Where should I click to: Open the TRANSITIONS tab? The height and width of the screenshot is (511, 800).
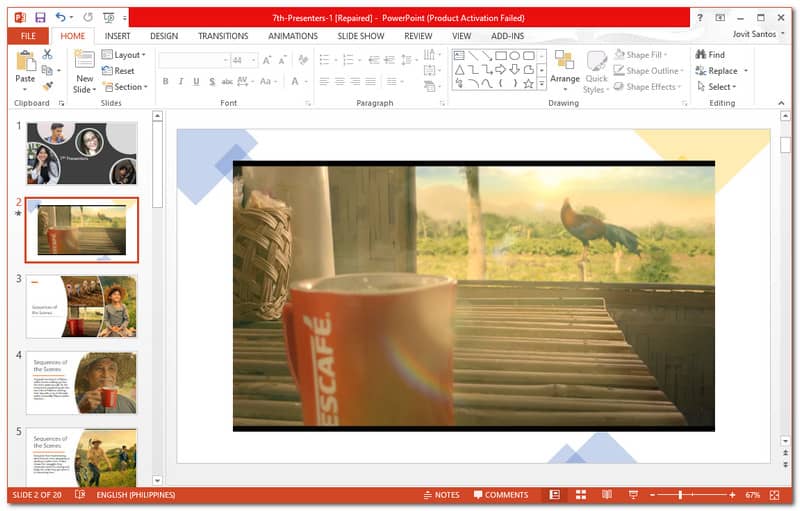click(x=223, y=36)
